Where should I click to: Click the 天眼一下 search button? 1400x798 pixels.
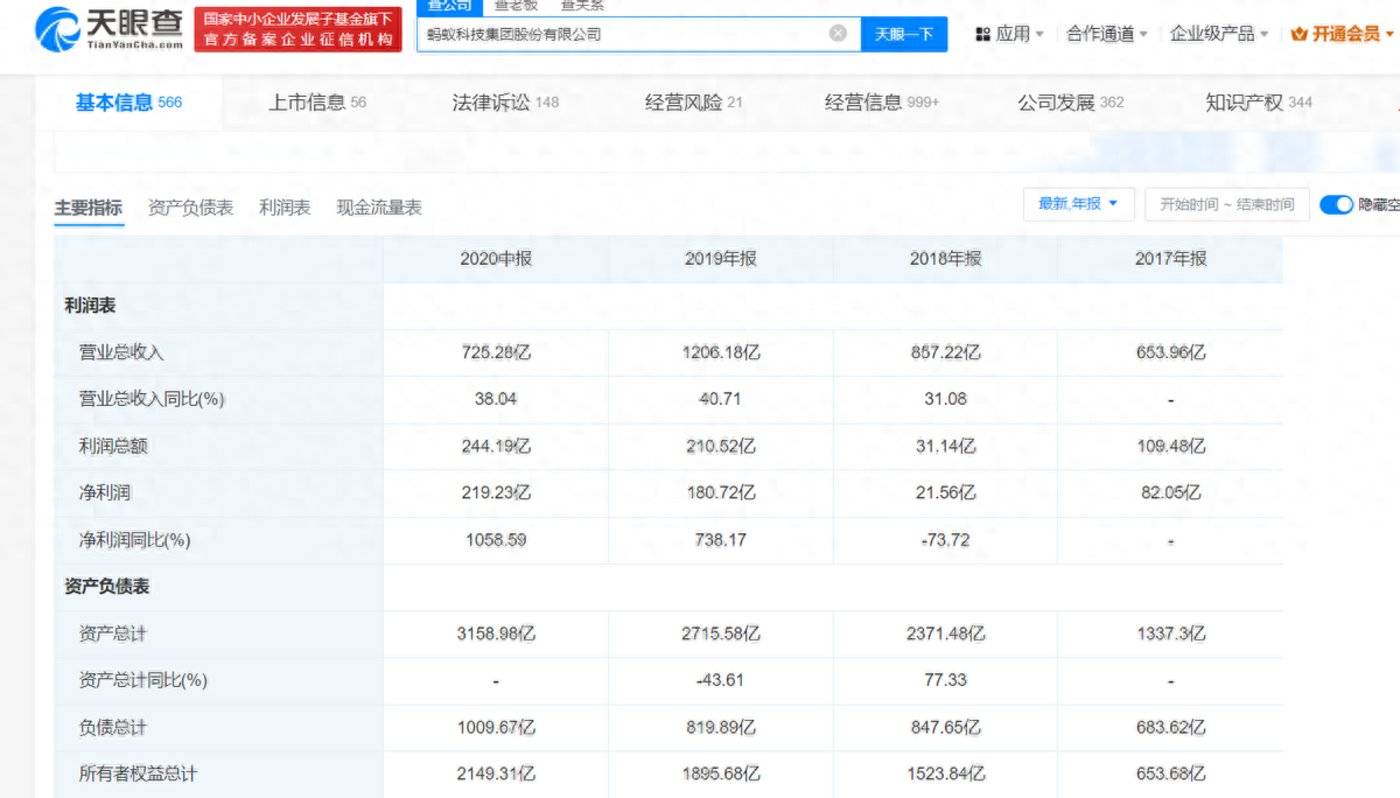click(x=903, y=33)
